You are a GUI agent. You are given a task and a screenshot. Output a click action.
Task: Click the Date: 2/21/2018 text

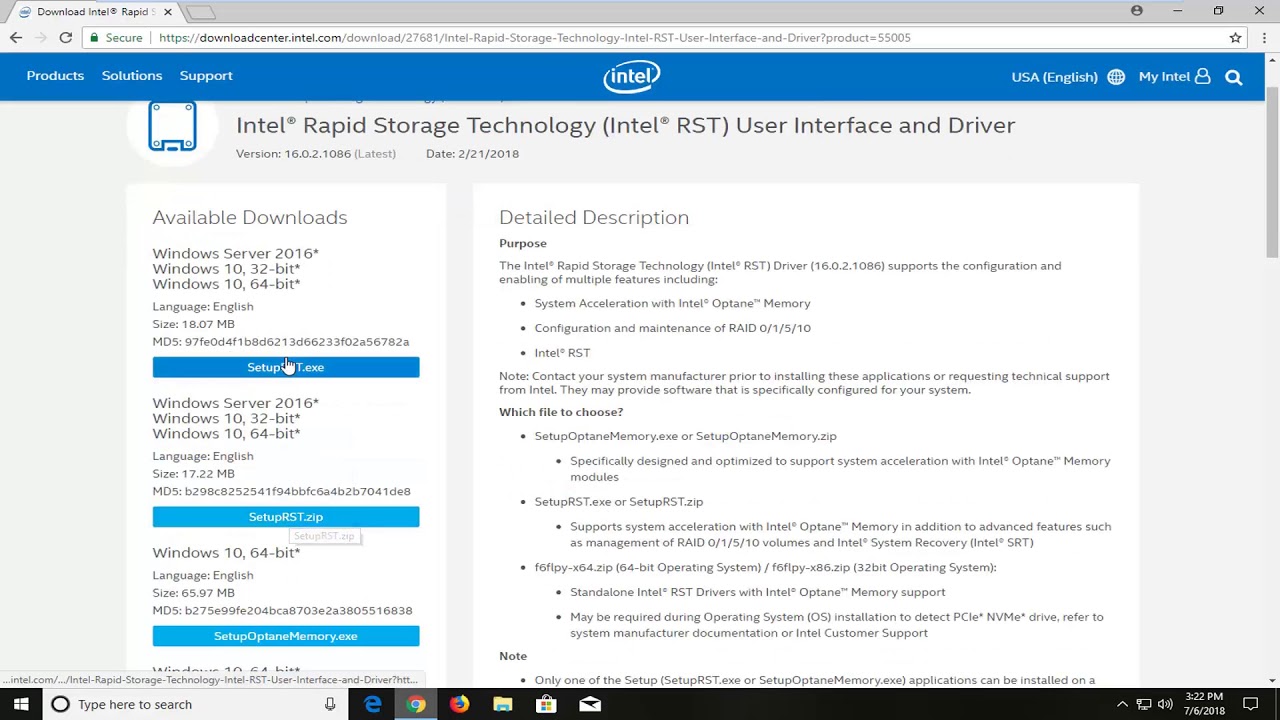pyautogui.click(x=472, y=154)
